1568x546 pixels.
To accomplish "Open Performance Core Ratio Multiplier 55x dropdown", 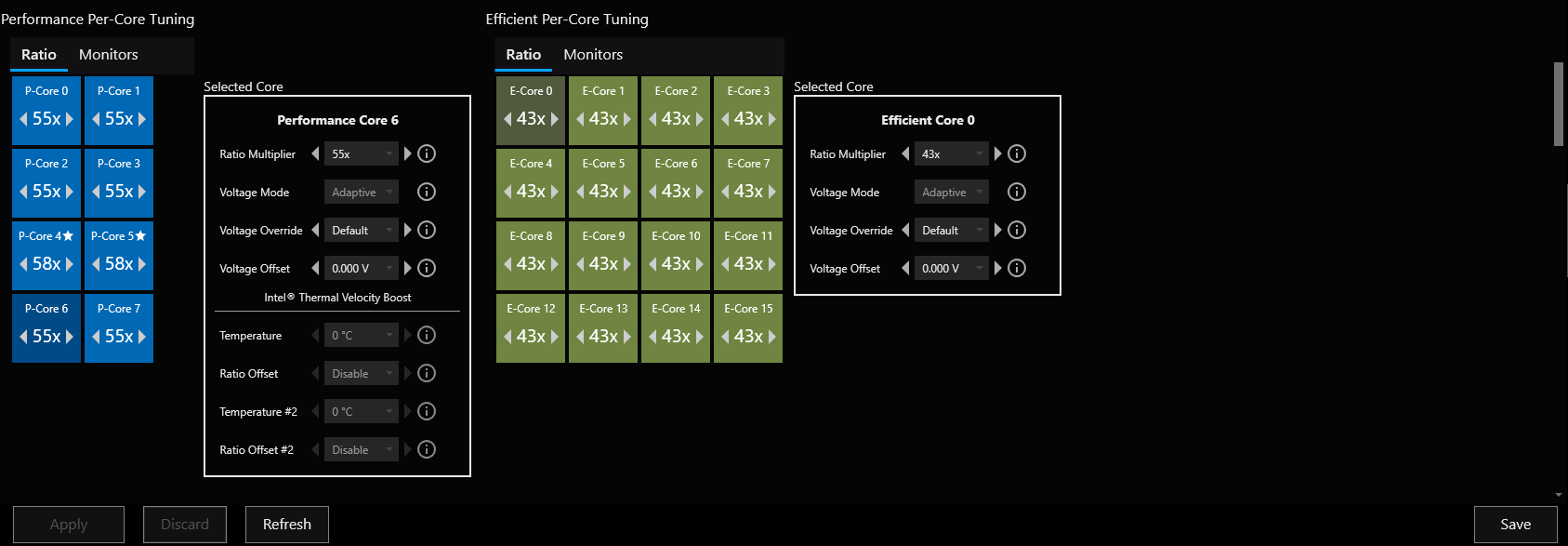I will [x=362, y=153].
